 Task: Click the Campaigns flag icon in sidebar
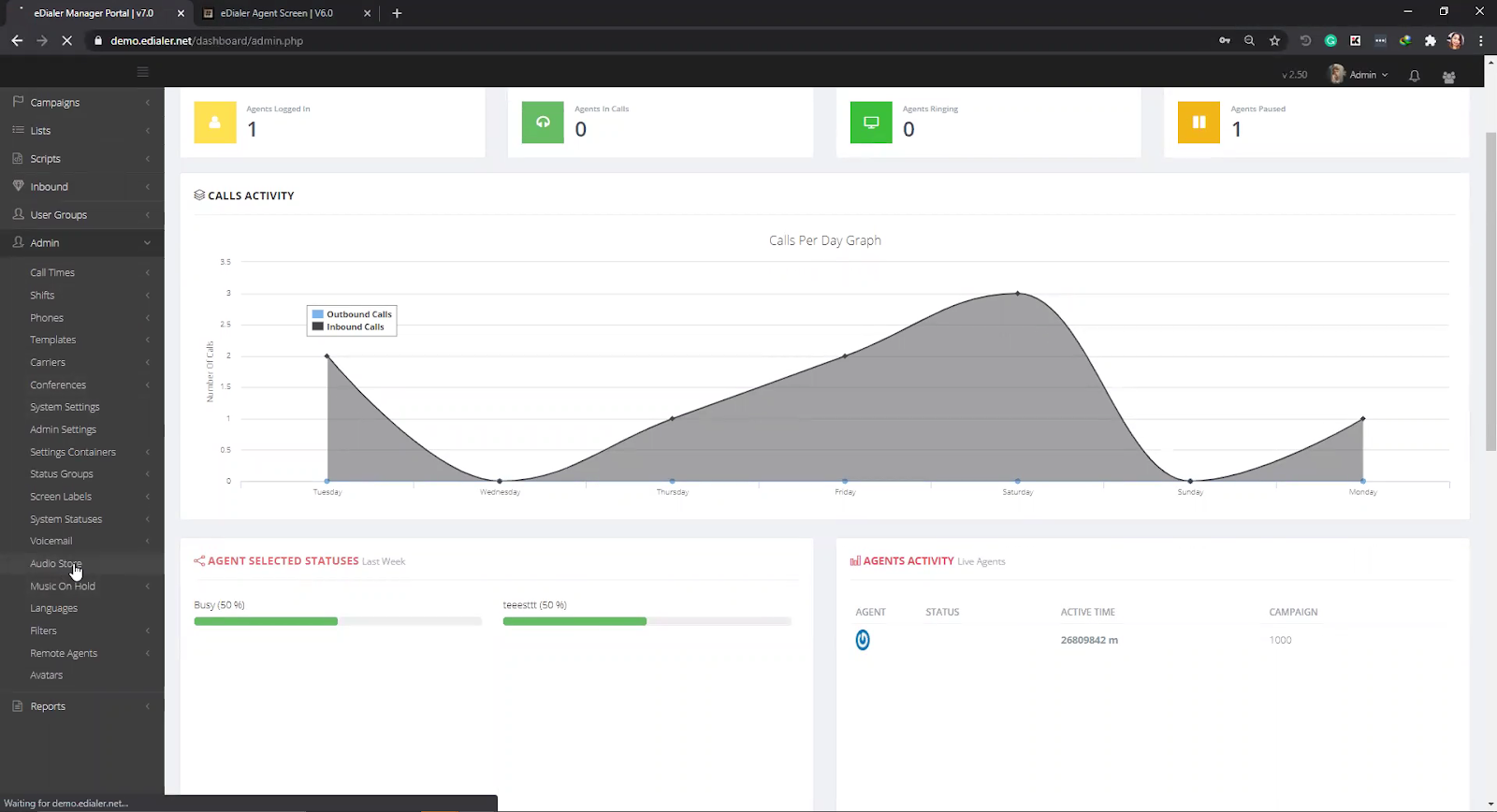coord(18,101)
